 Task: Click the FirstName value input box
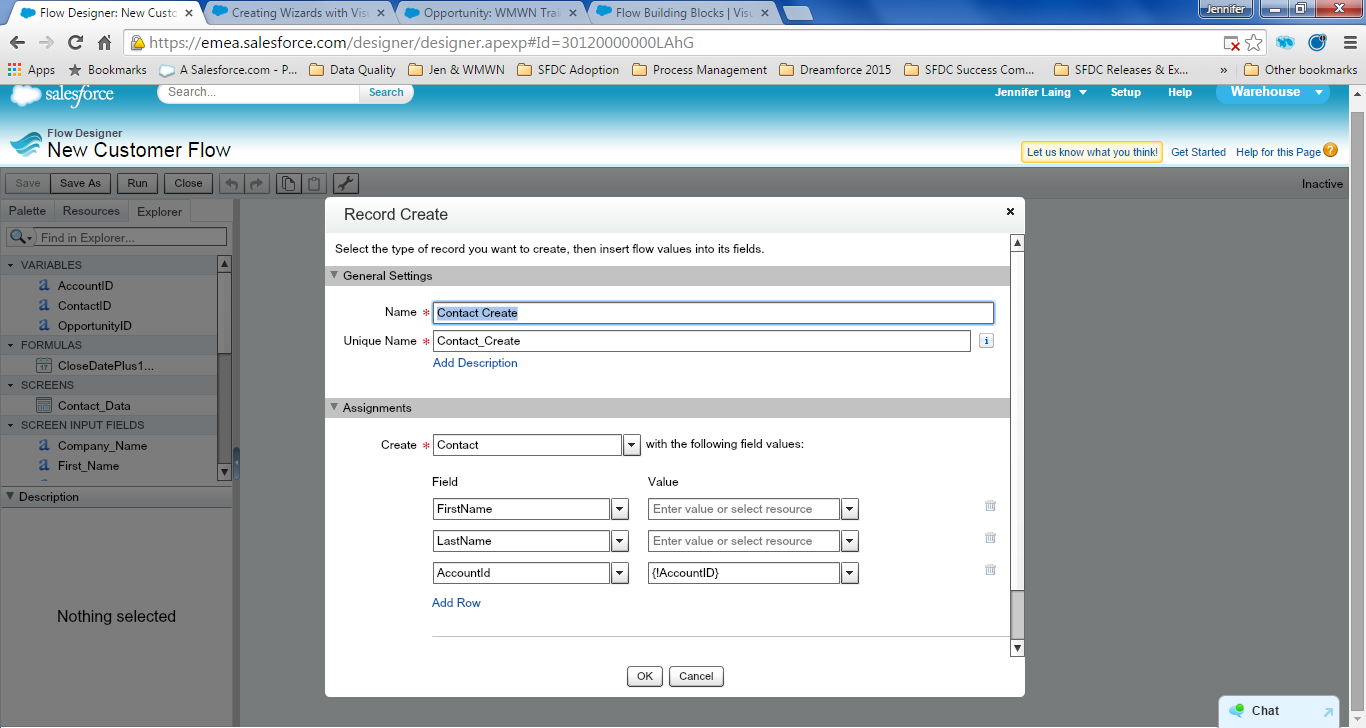point(744,509)
